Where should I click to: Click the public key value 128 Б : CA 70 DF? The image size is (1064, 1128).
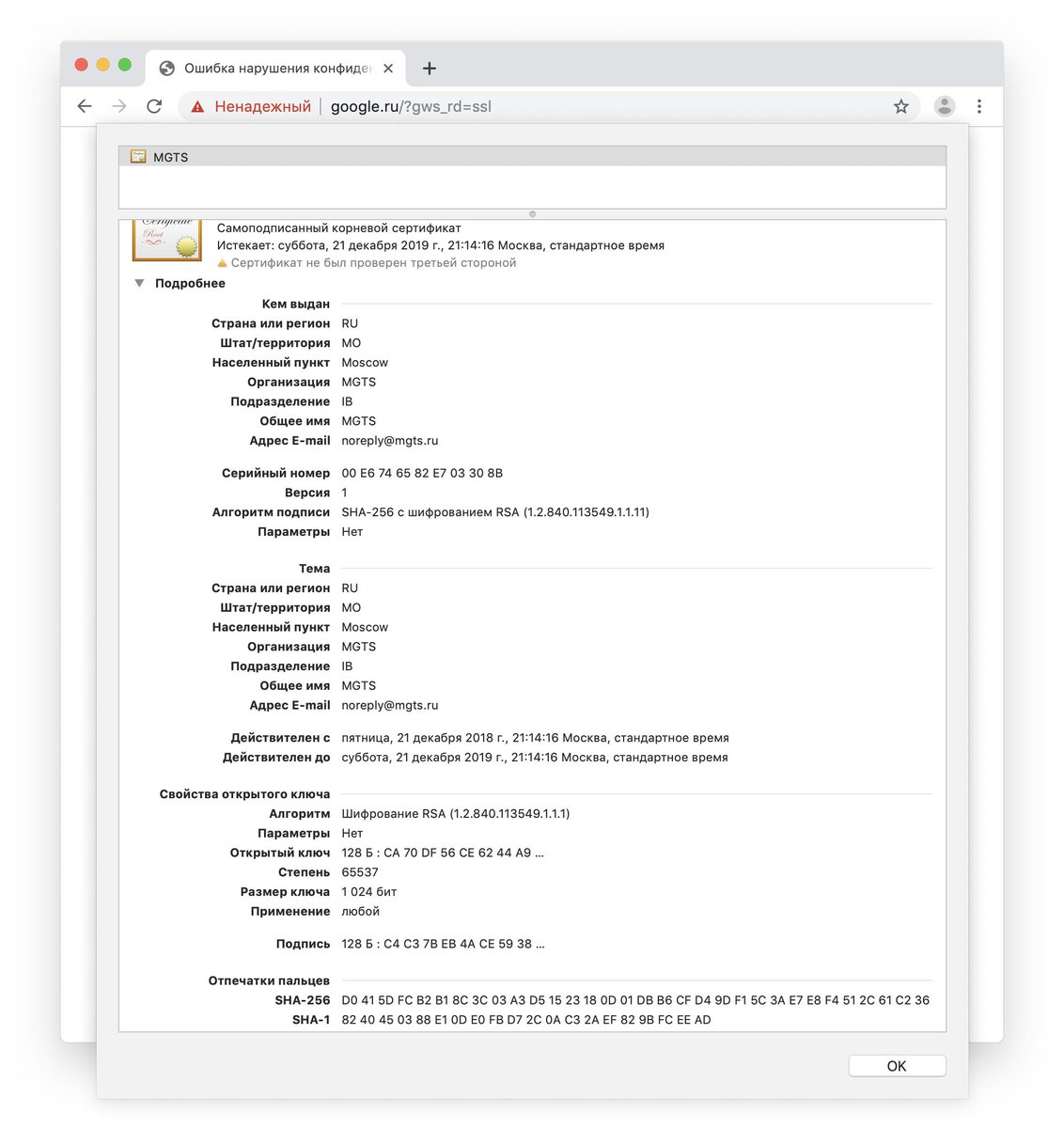click(443, 854)
